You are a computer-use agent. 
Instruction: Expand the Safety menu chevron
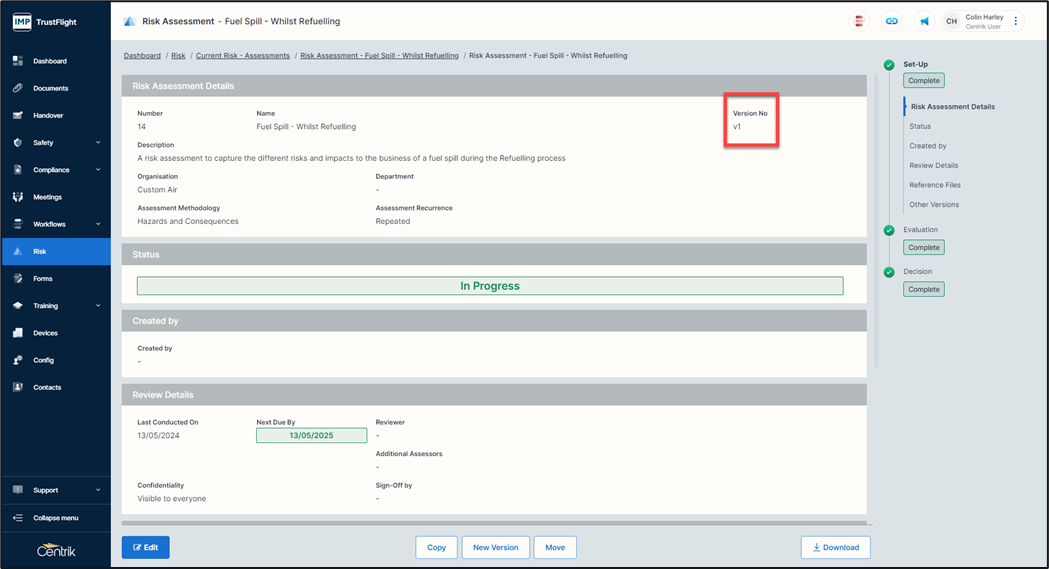click(x=98, y=143)
